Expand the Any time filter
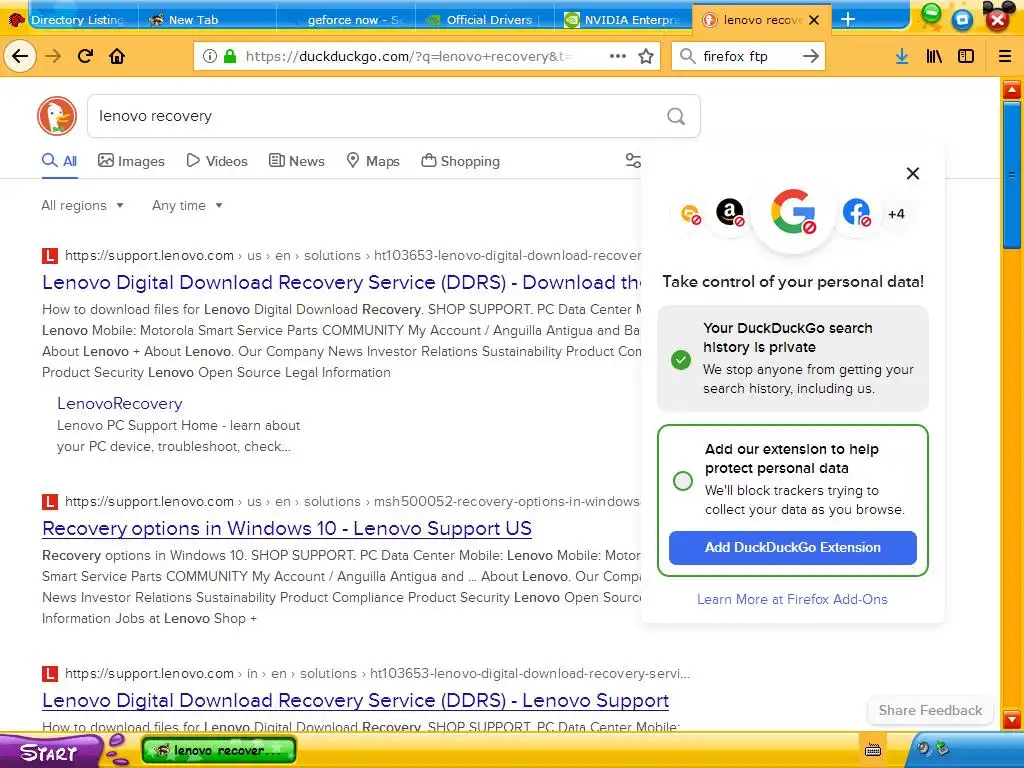Viewport: 1024px width, 768px height. 187,205
